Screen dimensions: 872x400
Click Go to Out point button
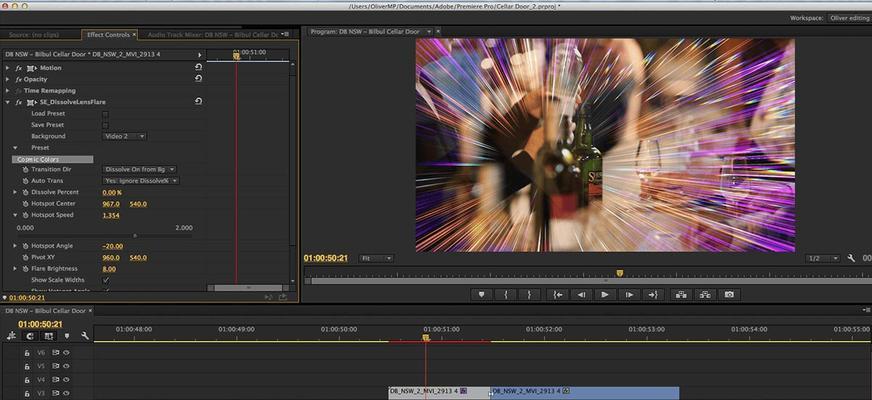click(653, 295)
